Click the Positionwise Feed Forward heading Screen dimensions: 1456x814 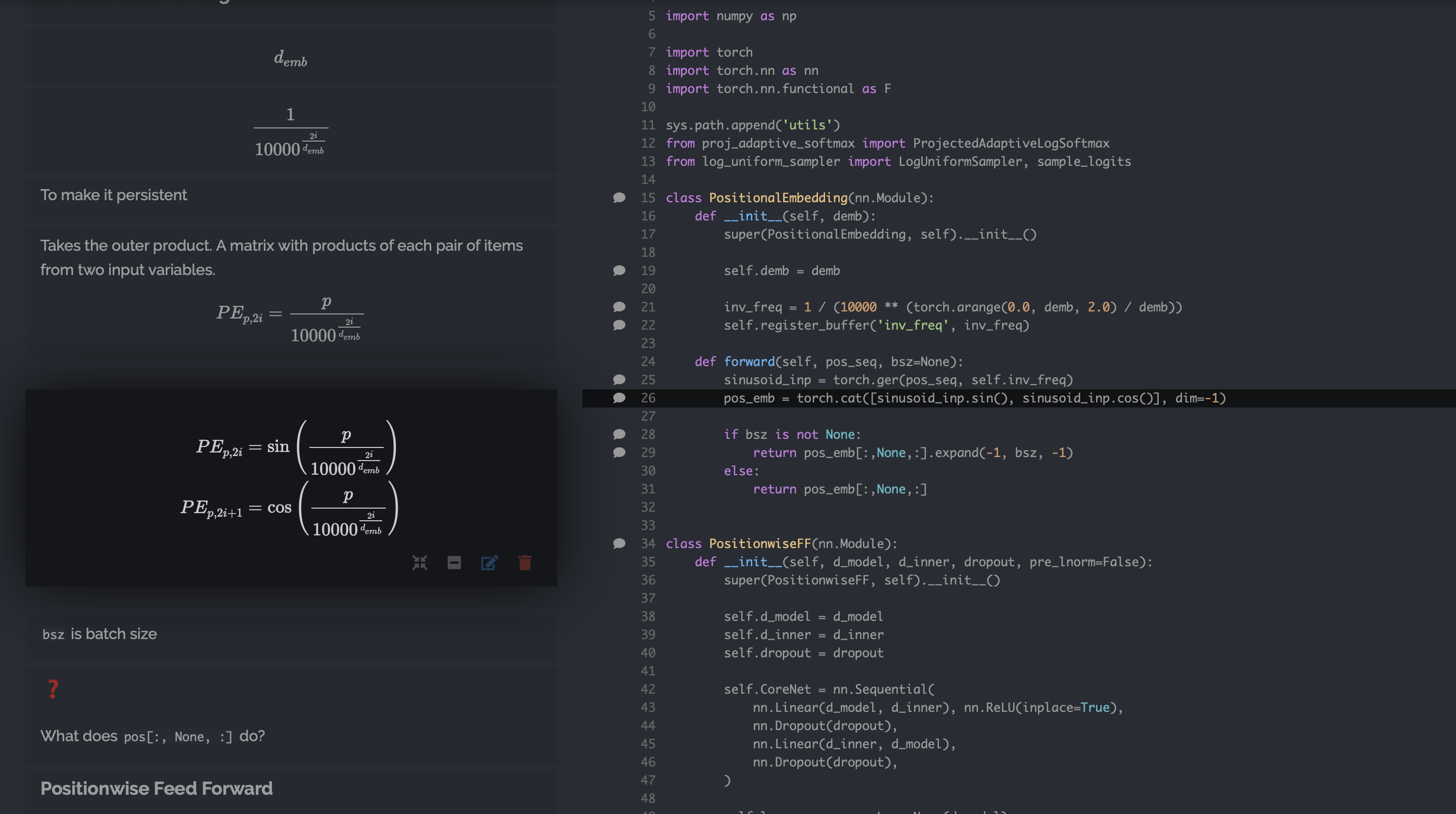pos(156,788)
